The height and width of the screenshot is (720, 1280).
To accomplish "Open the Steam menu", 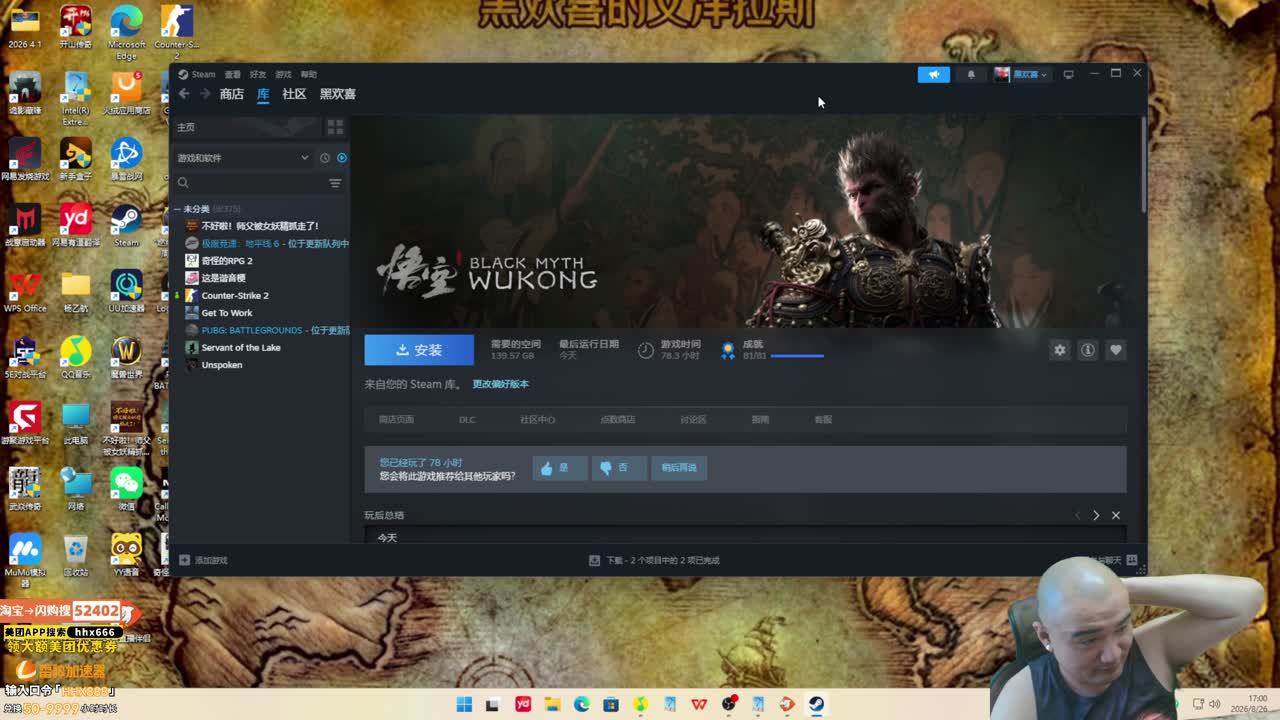I will tap(203, 74).
